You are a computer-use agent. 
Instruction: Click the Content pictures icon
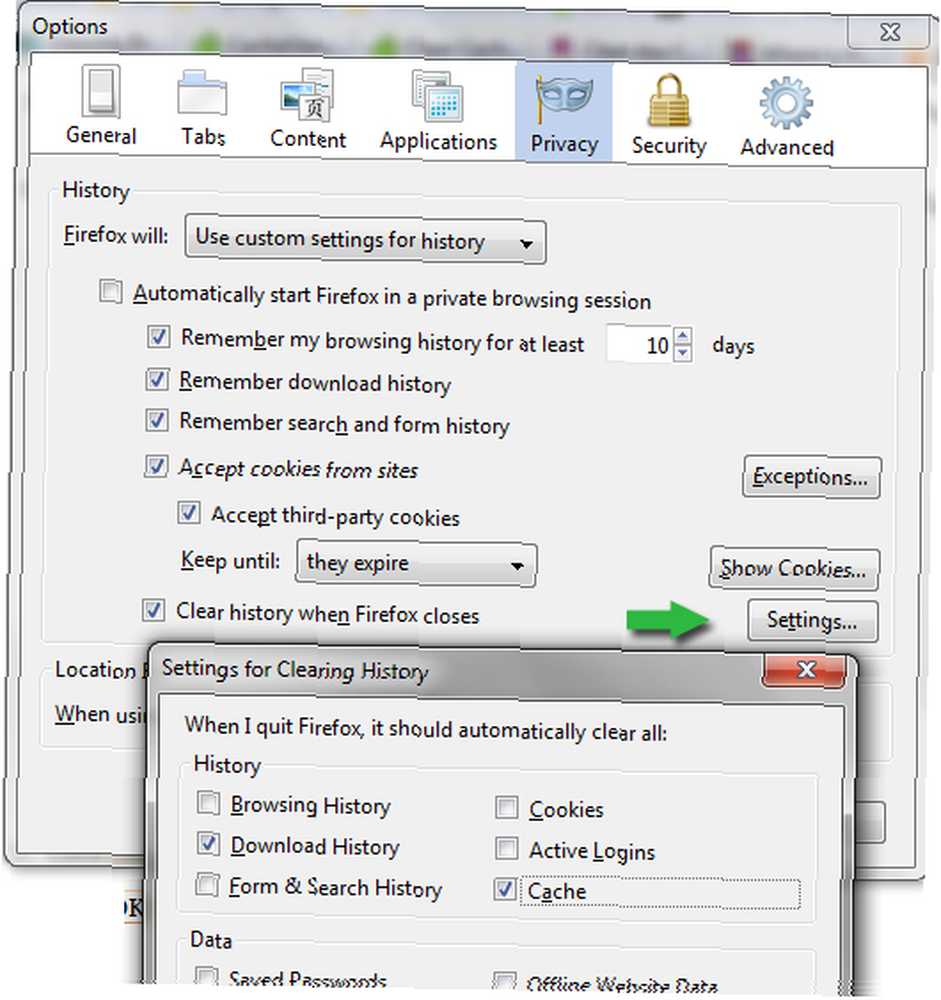[x=307, y=96]
